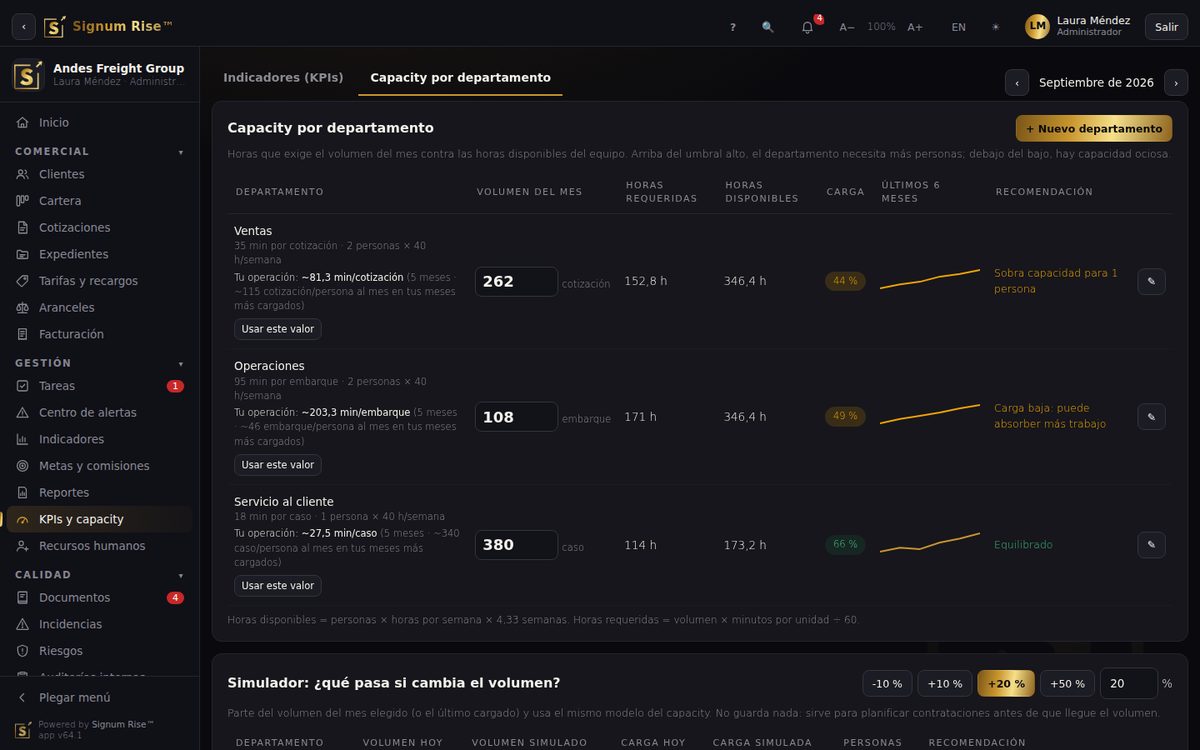This screenshot has width=1200, height=750.
Task: Go to previous month arrow
Action: coord(1017,83)
